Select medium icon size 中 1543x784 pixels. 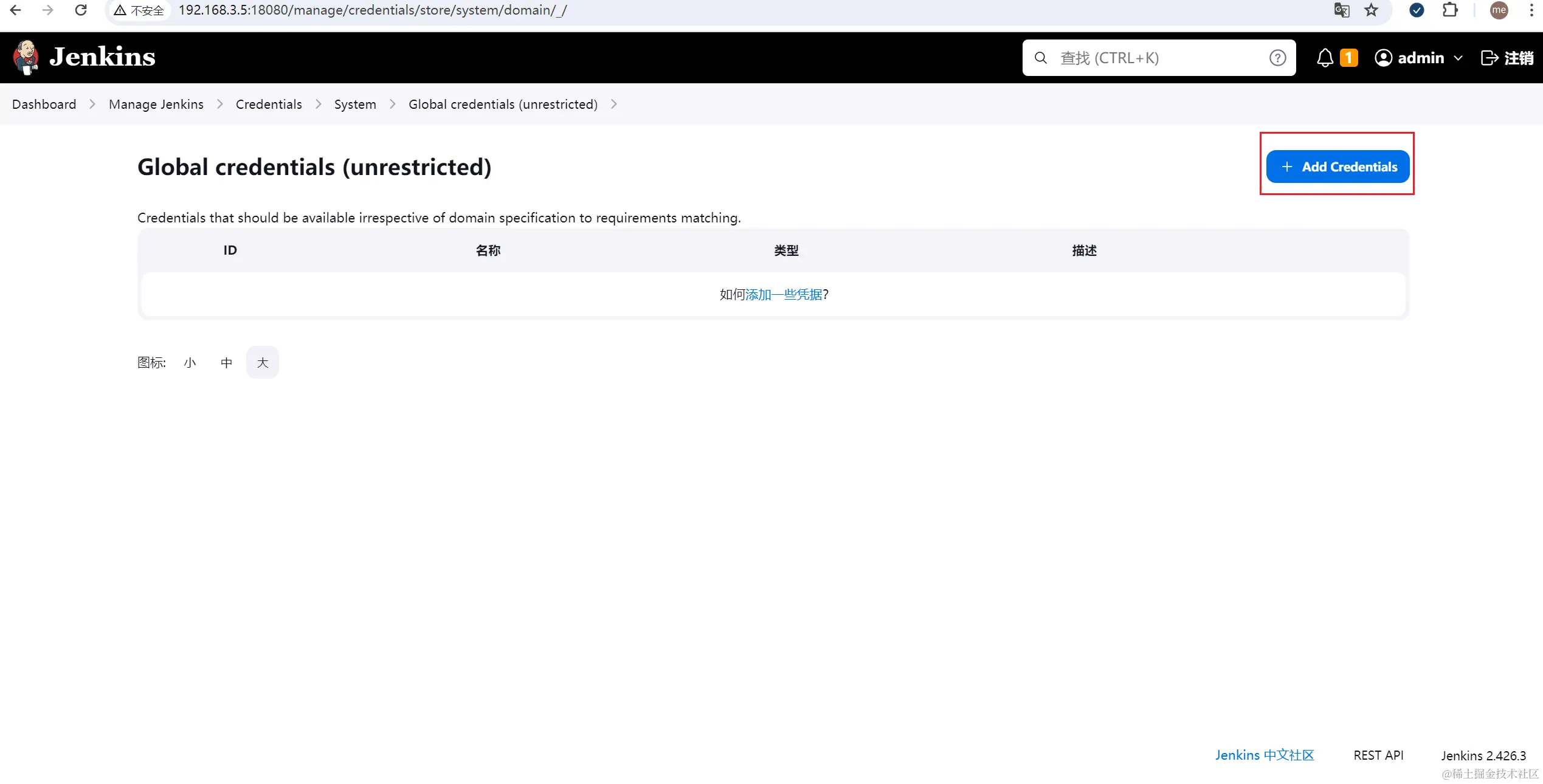pos(226,362)
